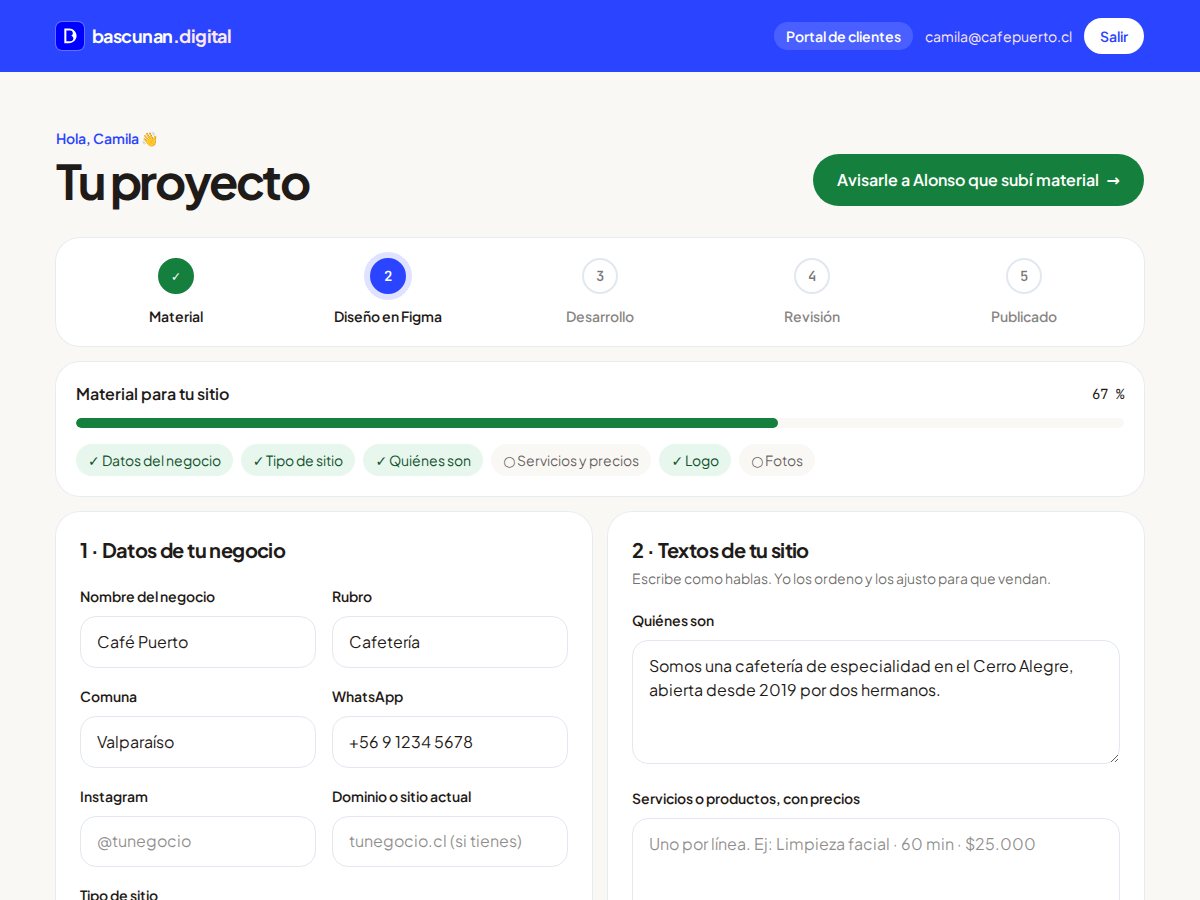Click the 67 % progress value
Image resolution: width=1200 pixels, height=900 pixels.
coord(1108,394)
